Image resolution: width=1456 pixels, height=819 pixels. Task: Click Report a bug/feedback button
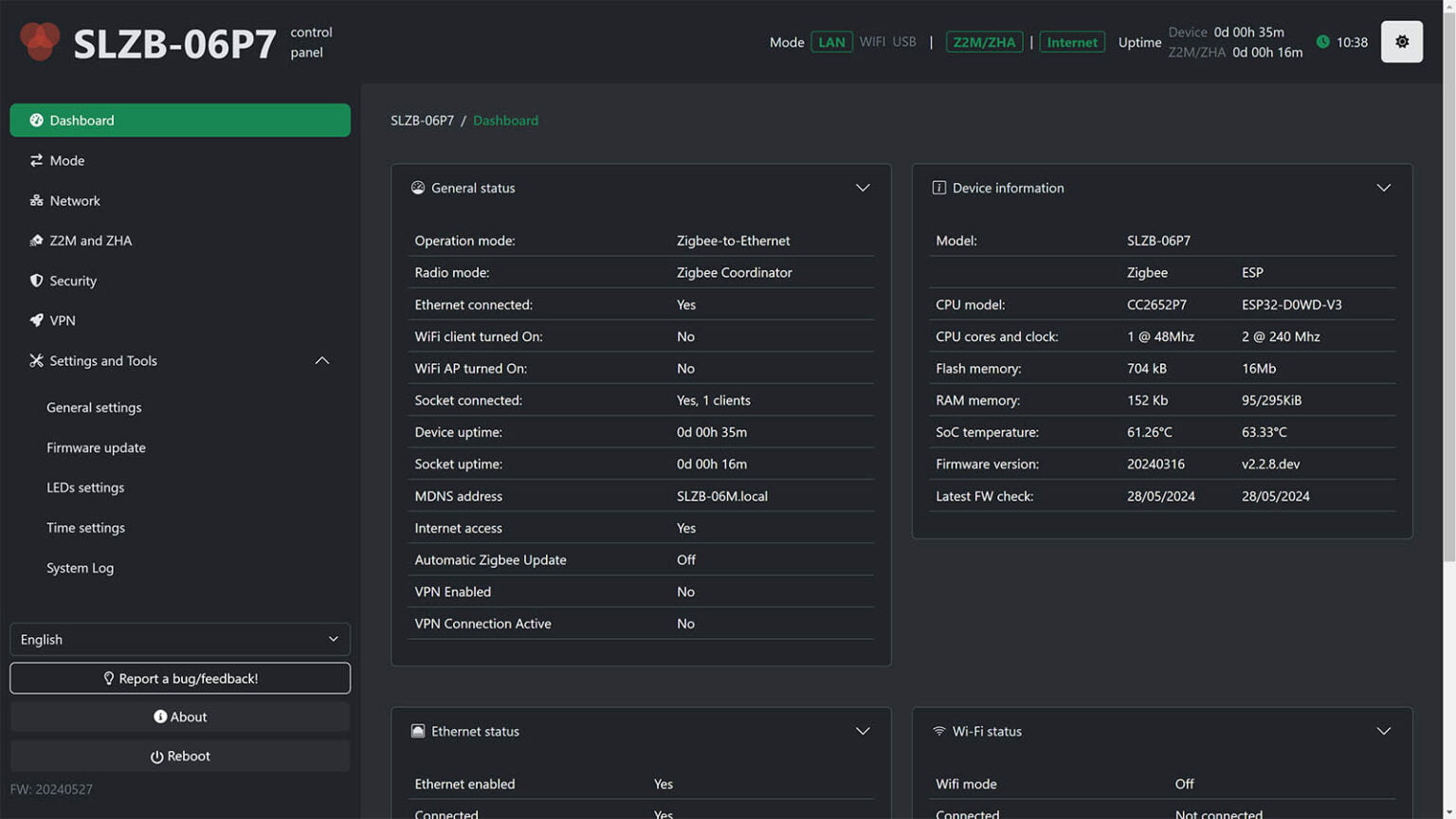pyautogui.click(x=180, y=679)
